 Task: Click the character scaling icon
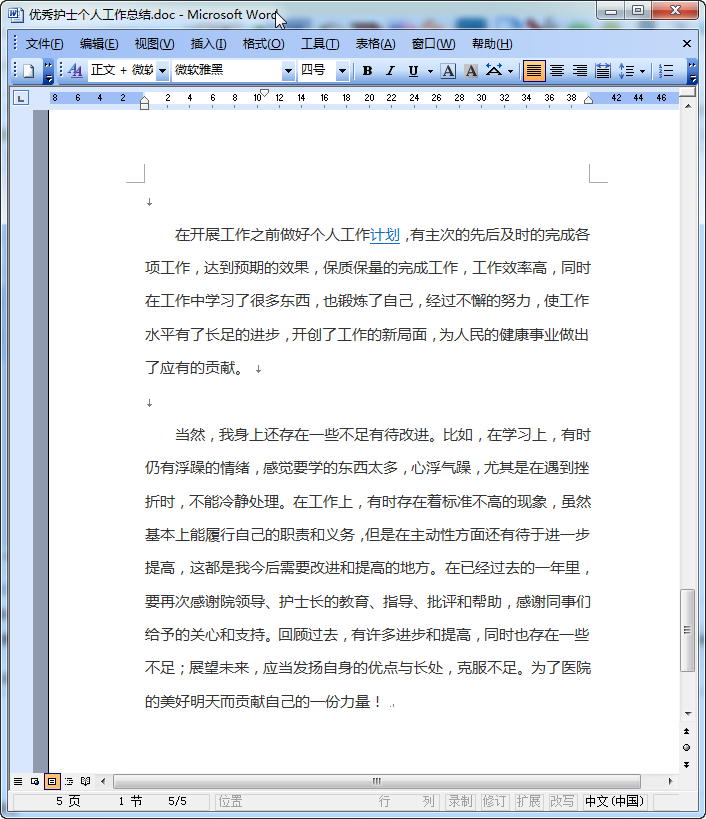(494, 71)
